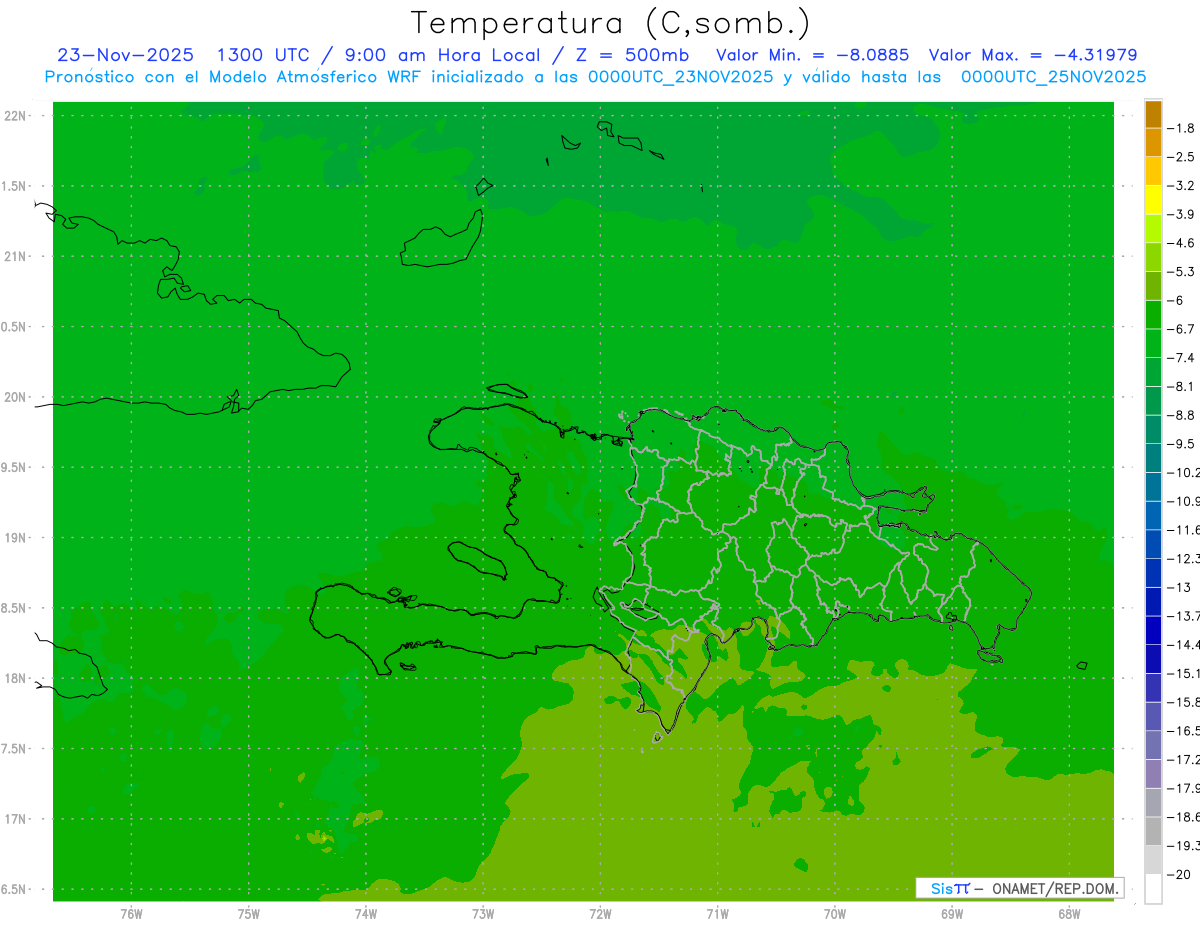This screenshot has height=927, width=1200.
Task: Click the '76W' longitude label
Action: point(131,913)
